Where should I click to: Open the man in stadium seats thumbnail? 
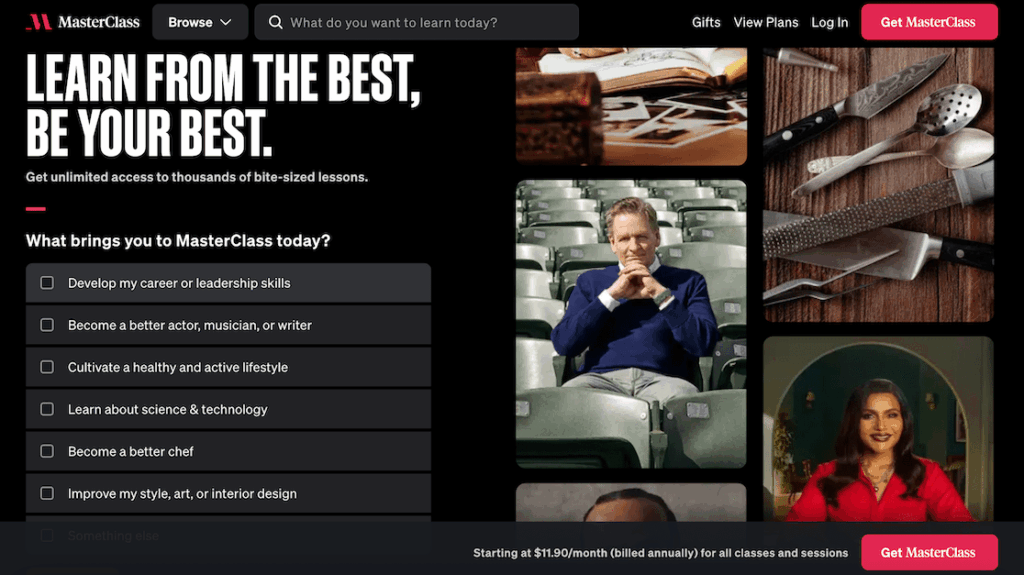point(631,324)
